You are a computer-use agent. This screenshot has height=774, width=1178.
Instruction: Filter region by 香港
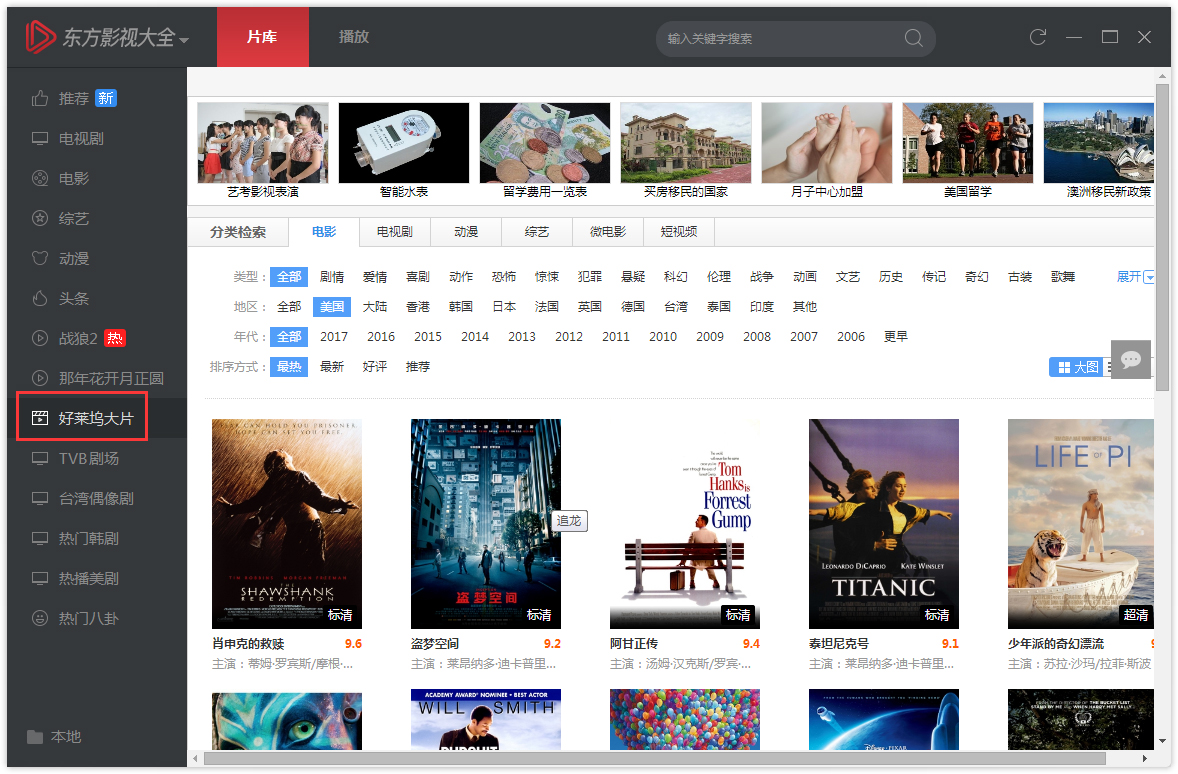click(x=418, y=306)
